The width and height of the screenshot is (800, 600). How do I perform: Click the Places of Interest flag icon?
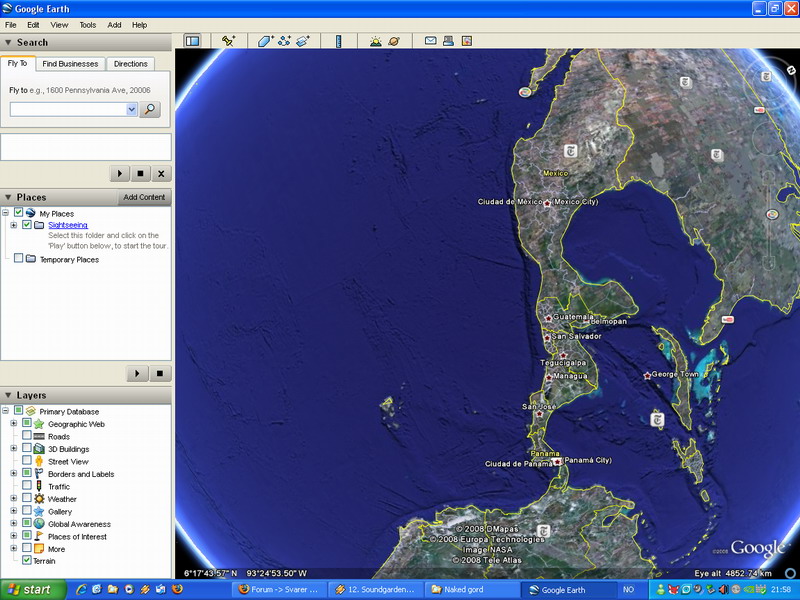tap(39, 536)
